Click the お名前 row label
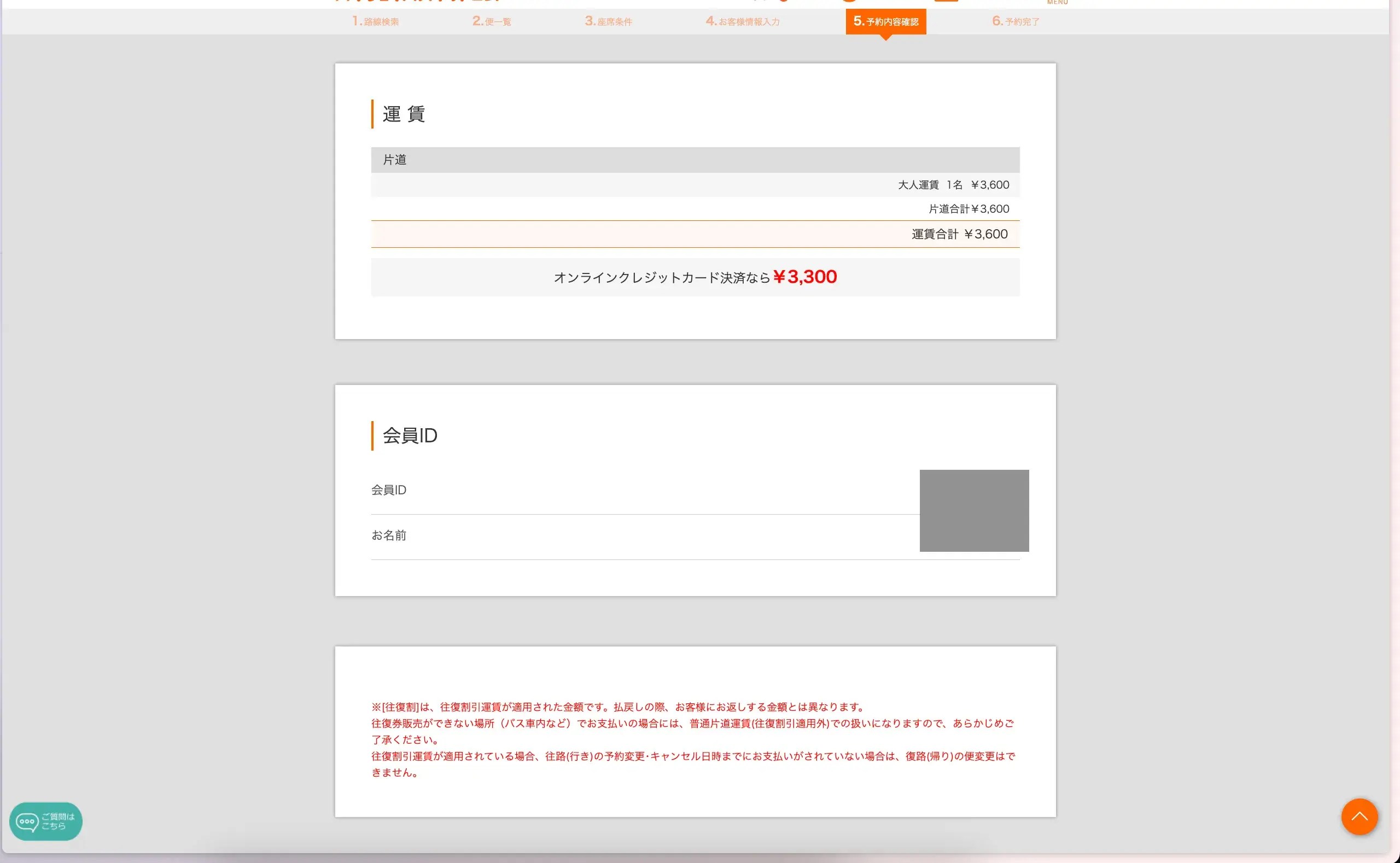The height and width of the screenshot is (863, 1400). [x=389, y=535]
